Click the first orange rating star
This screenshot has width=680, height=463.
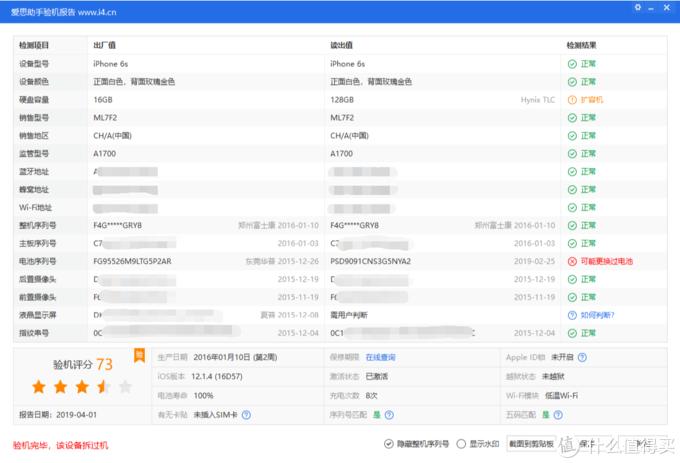pyautogui.click(x=39, y=386)
